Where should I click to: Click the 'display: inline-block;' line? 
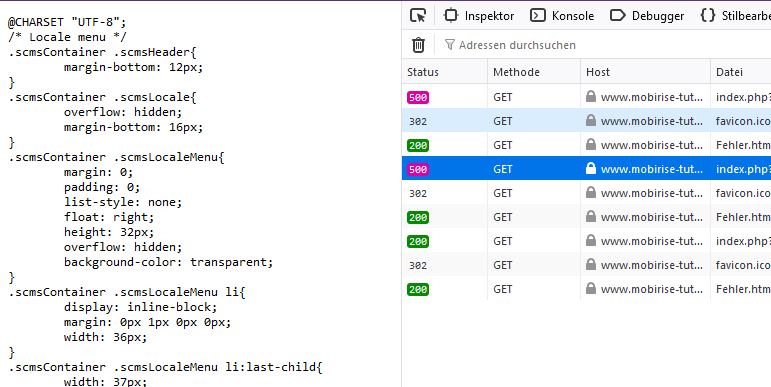140,307
